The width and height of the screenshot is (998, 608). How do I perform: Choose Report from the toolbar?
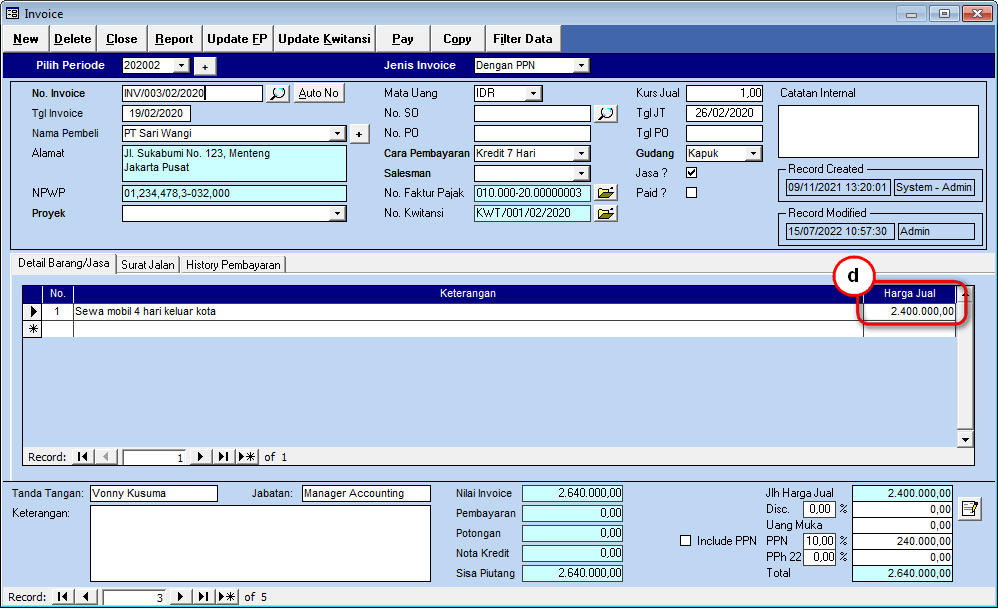(x=174, y=39)
